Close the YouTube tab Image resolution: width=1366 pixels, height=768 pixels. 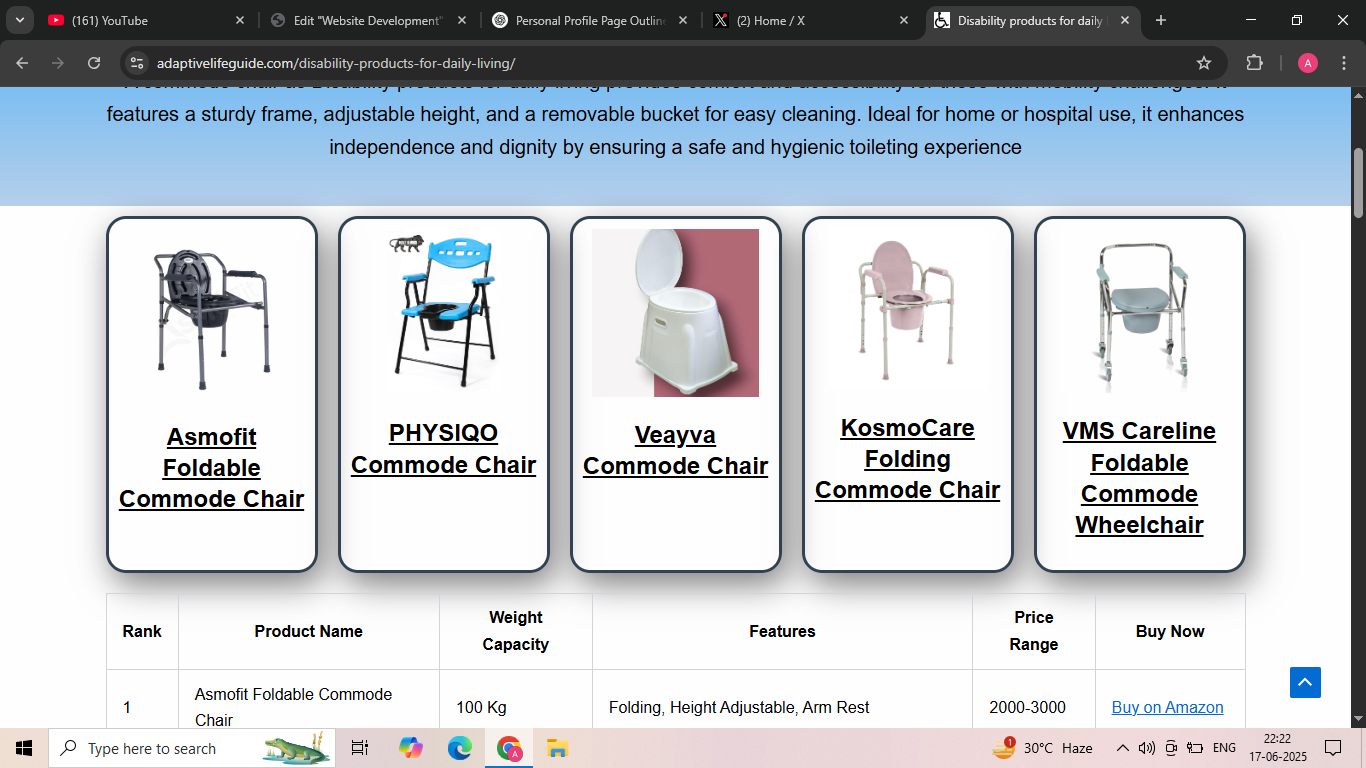240,20
